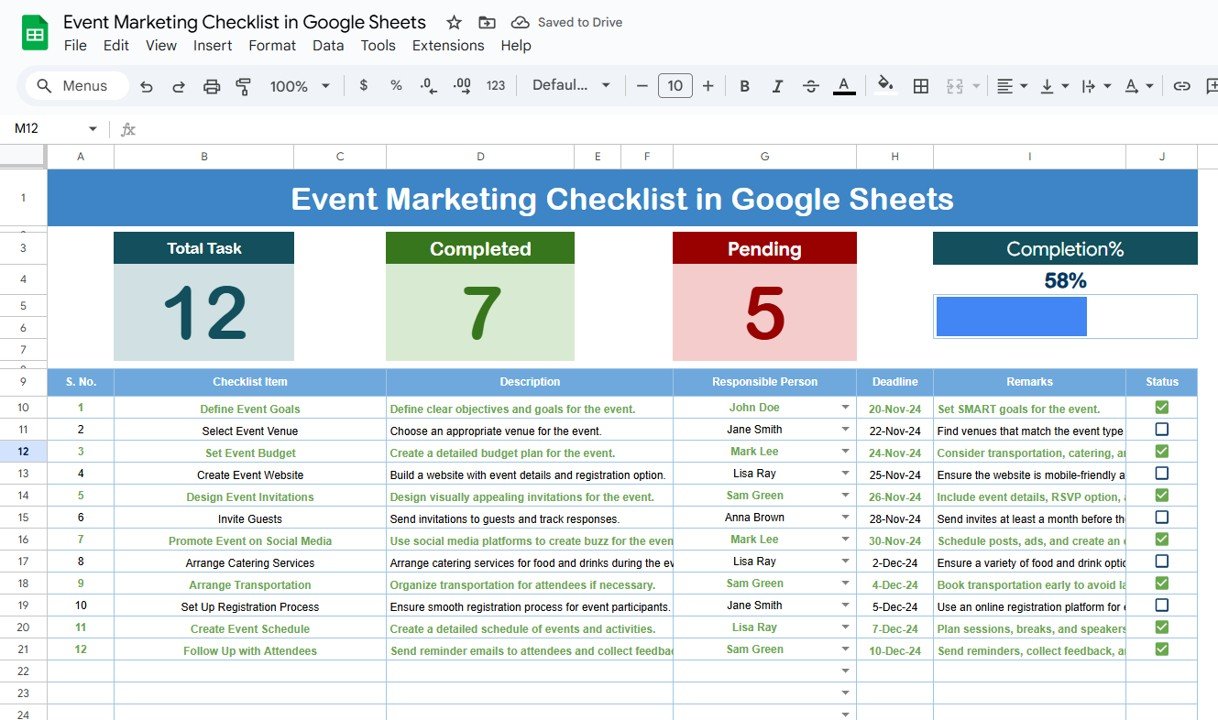
Task: Open vertical align options
Action: [x=1054, y=86]
